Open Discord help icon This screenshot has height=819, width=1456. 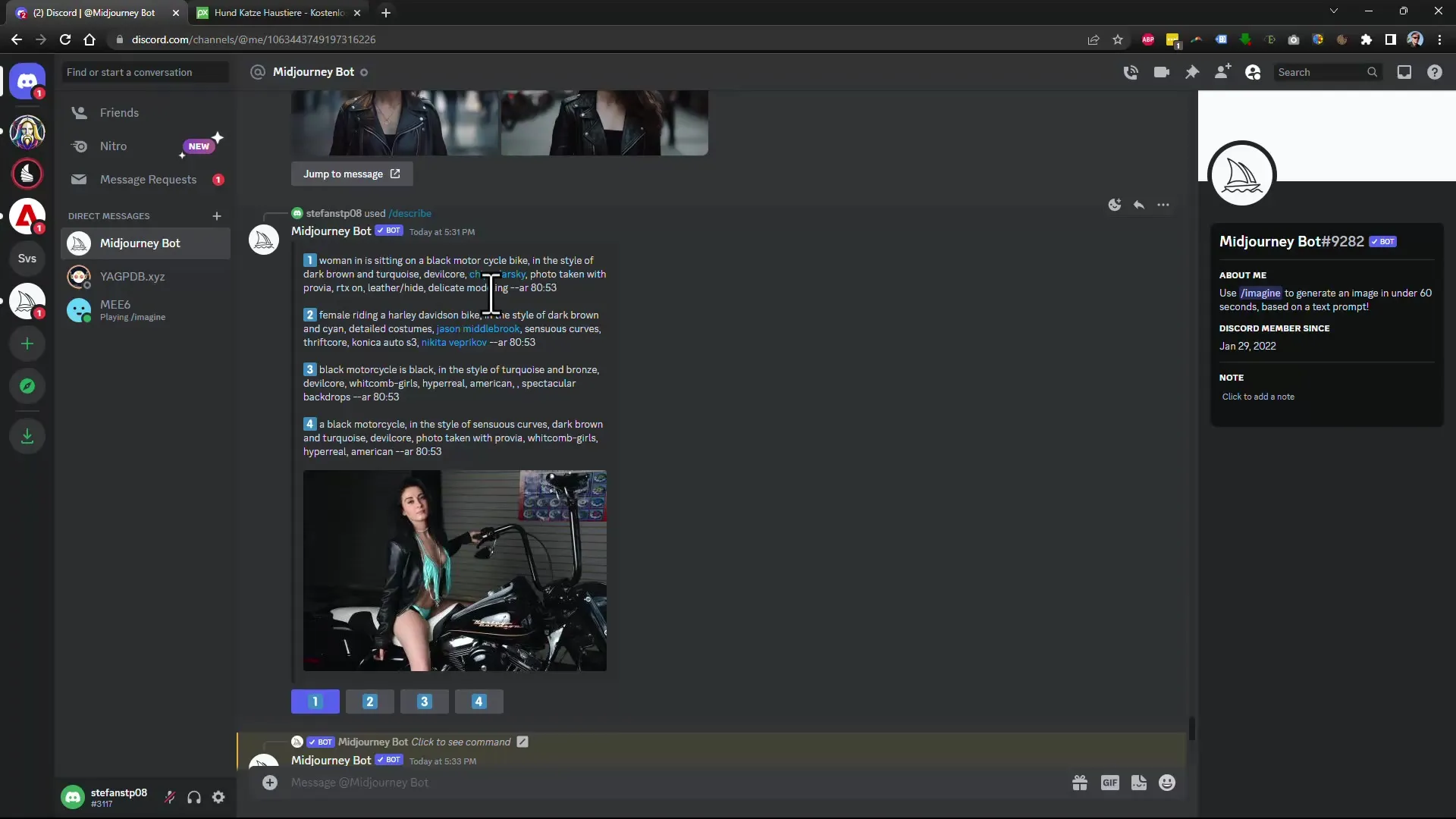[1435, 72]
